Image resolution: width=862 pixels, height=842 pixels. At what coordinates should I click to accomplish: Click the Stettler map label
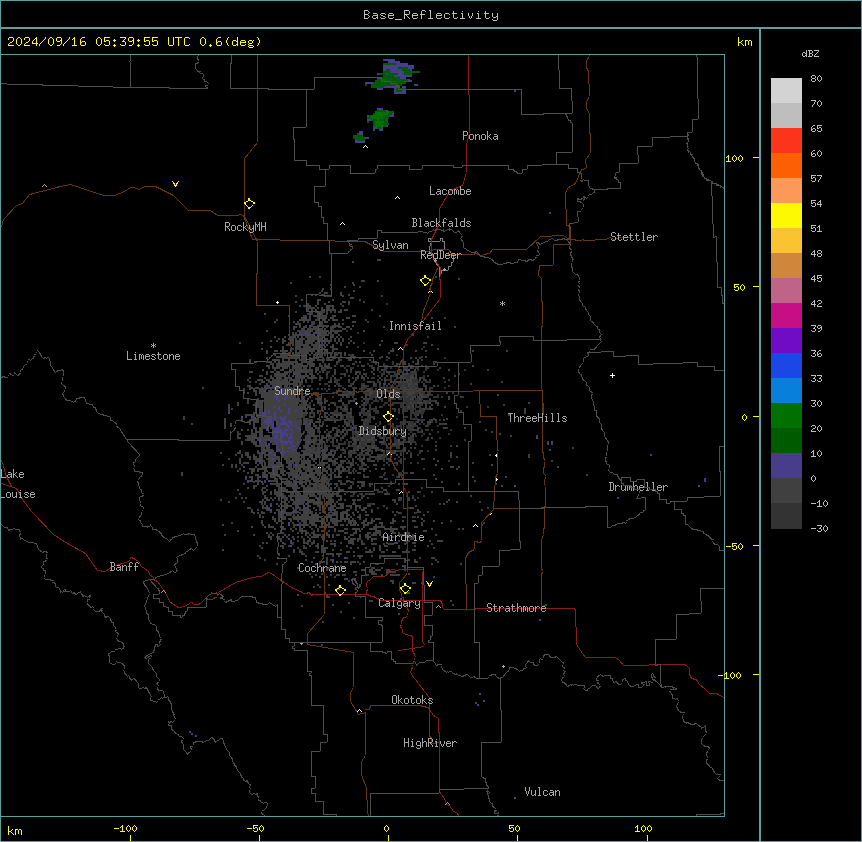(x=634, y=237)
